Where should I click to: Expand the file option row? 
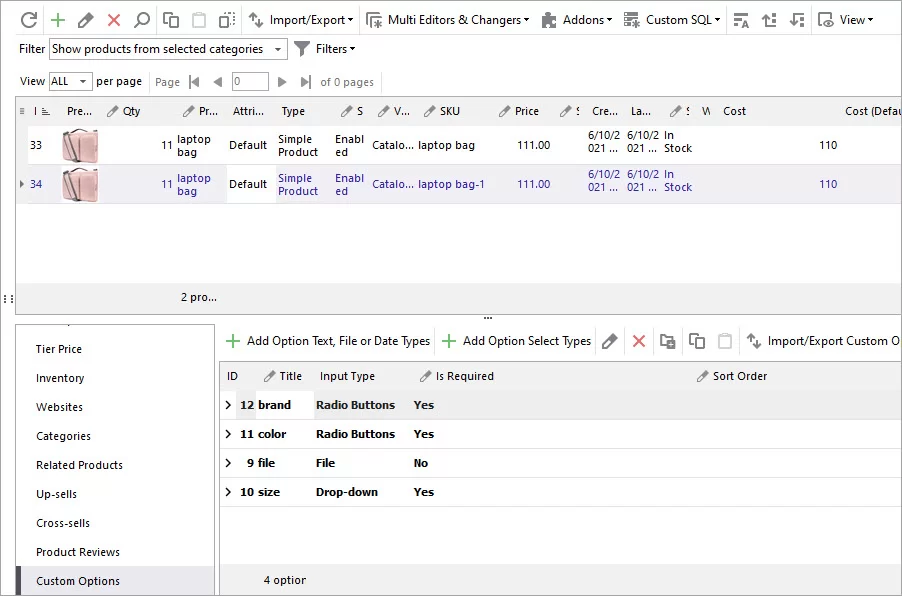point(228,463)
